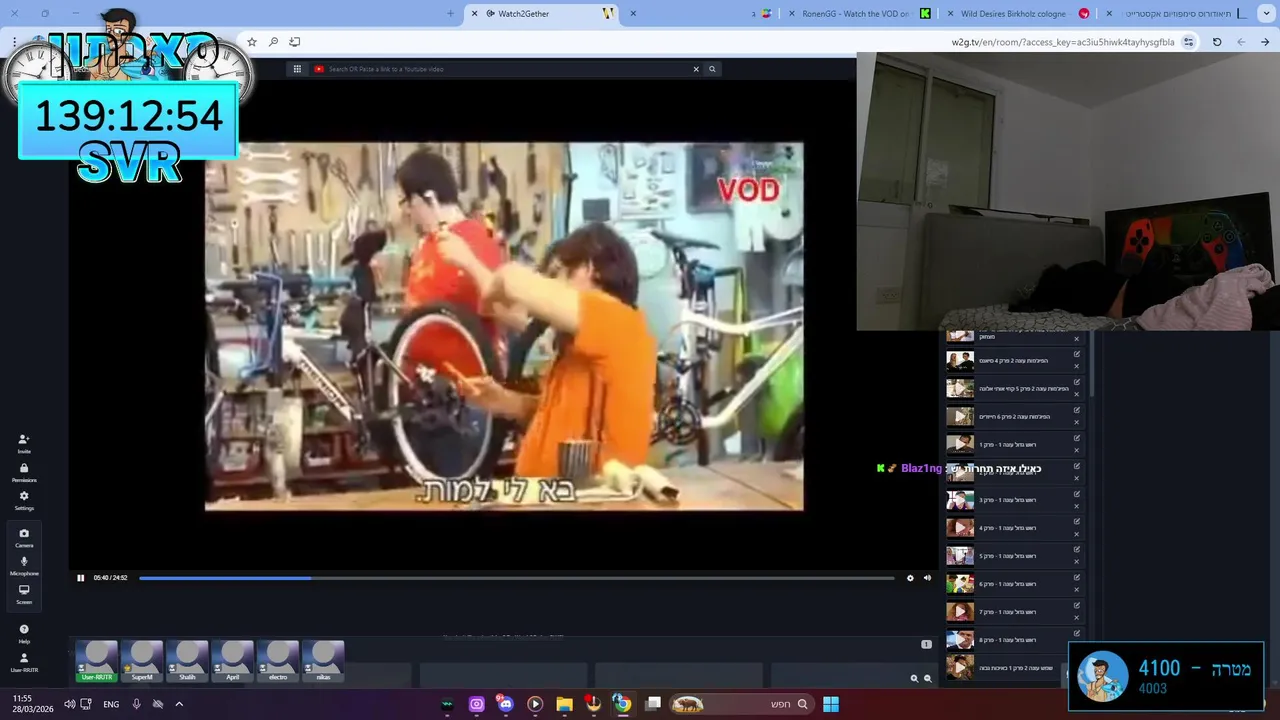This screenshot has width=1280, height=720.
Task: Remove playlist item 'ראש גדול - פרק 4'
Action: pos(1077,534)
